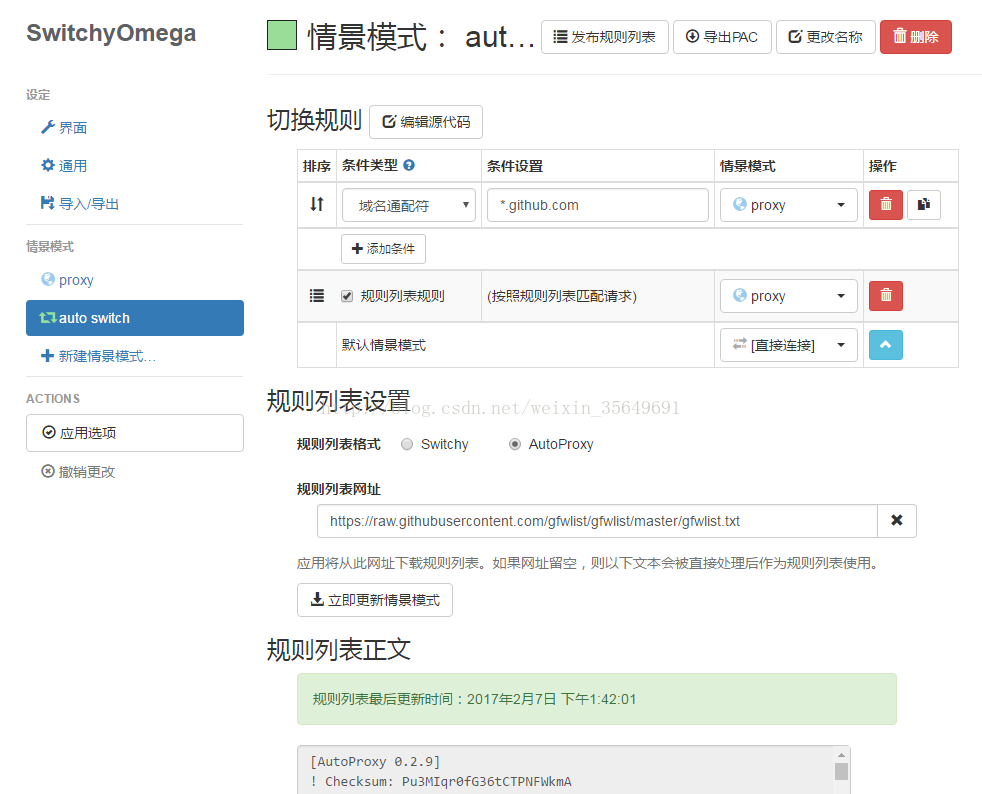
Task: Click the red 删除 profile button
Action: click(915, 37)
